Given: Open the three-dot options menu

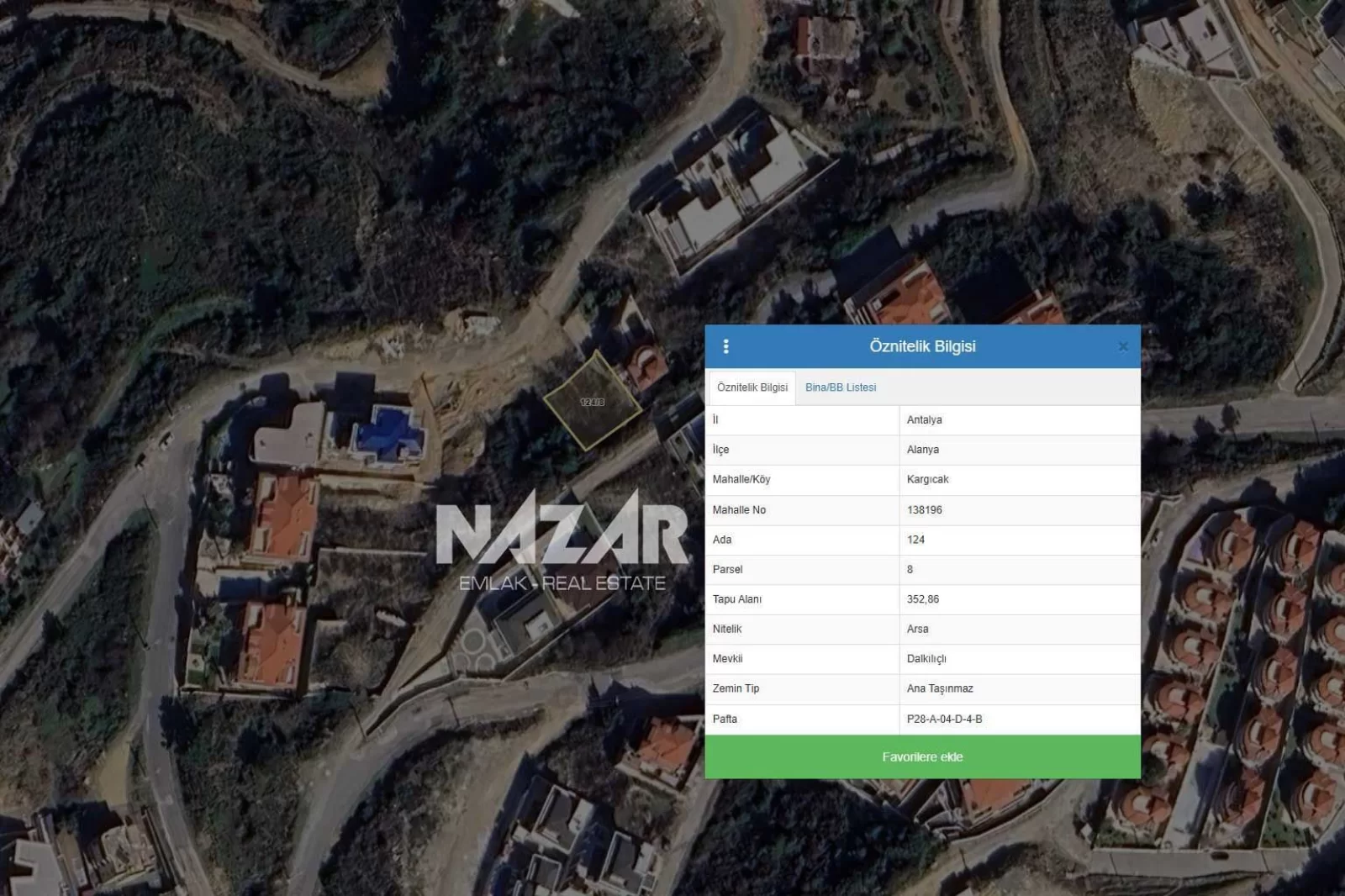Looking at the screenshot, I should [x=726, y=346].
